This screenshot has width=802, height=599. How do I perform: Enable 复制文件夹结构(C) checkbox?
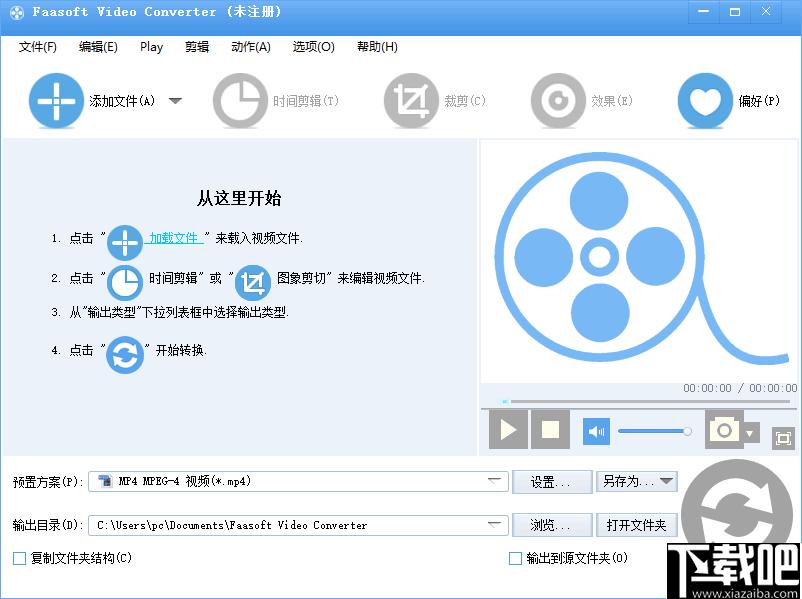(19, 558)
